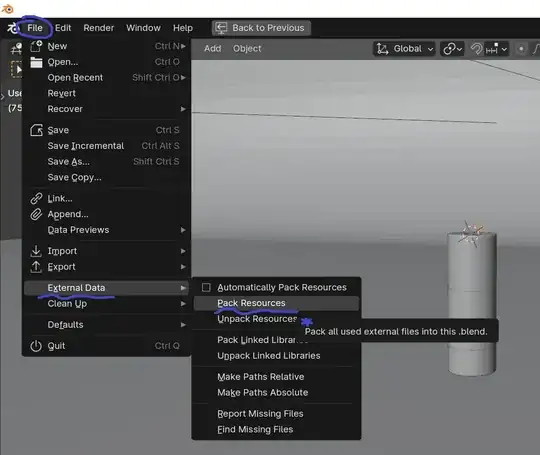Open the pivot point dropdown

(x=453, y=49)
